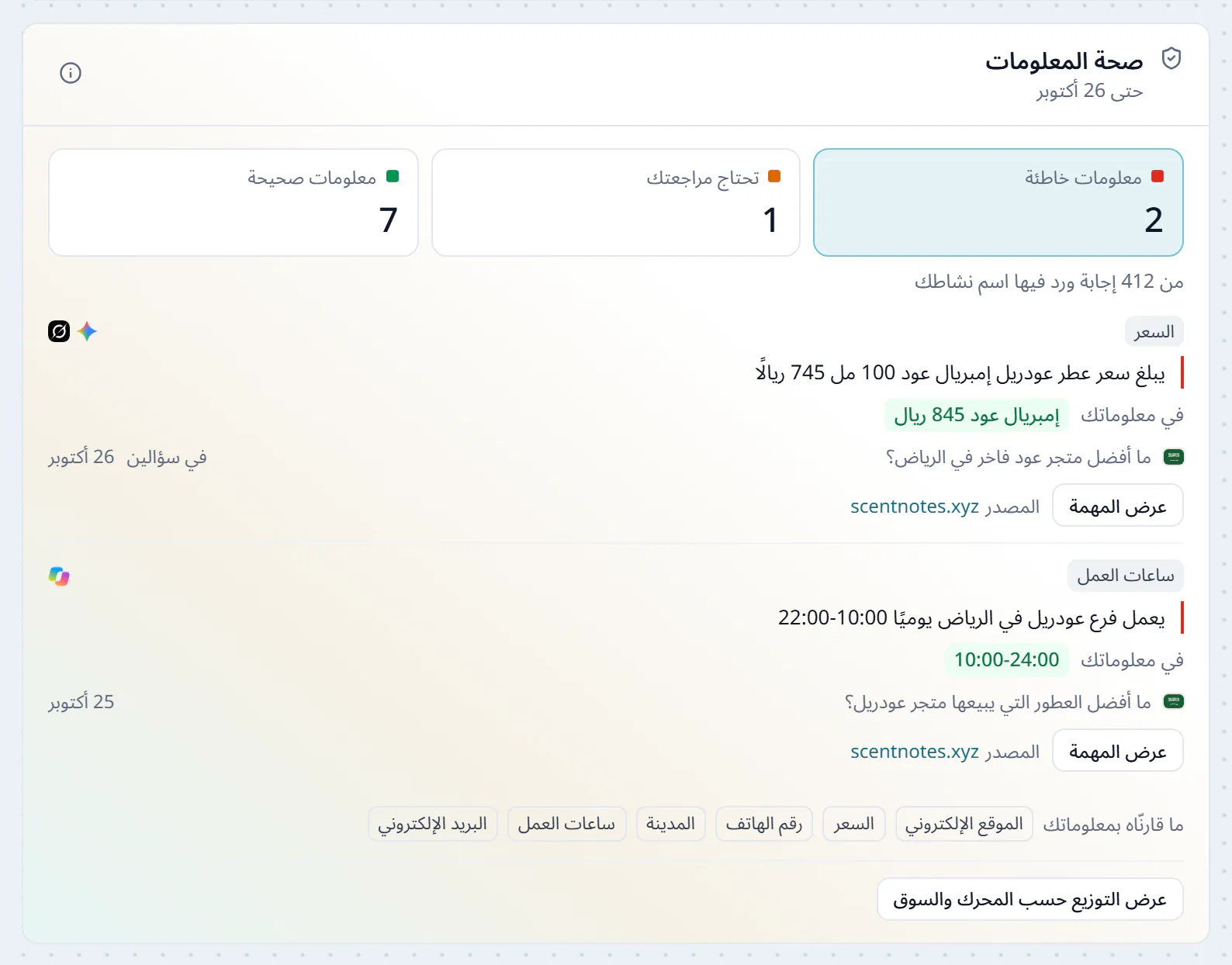
Task: Click the claim text about 745 ريالًا price
Action: click(x=960, y=373)
